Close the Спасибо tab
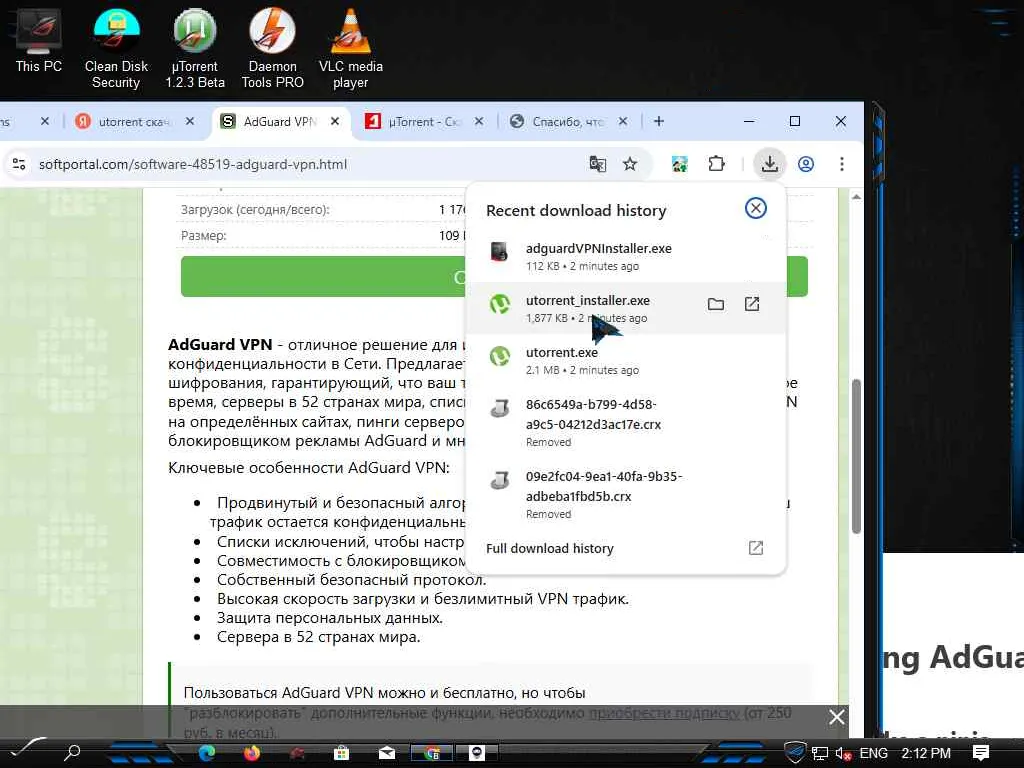 click(x=623, y=121)
